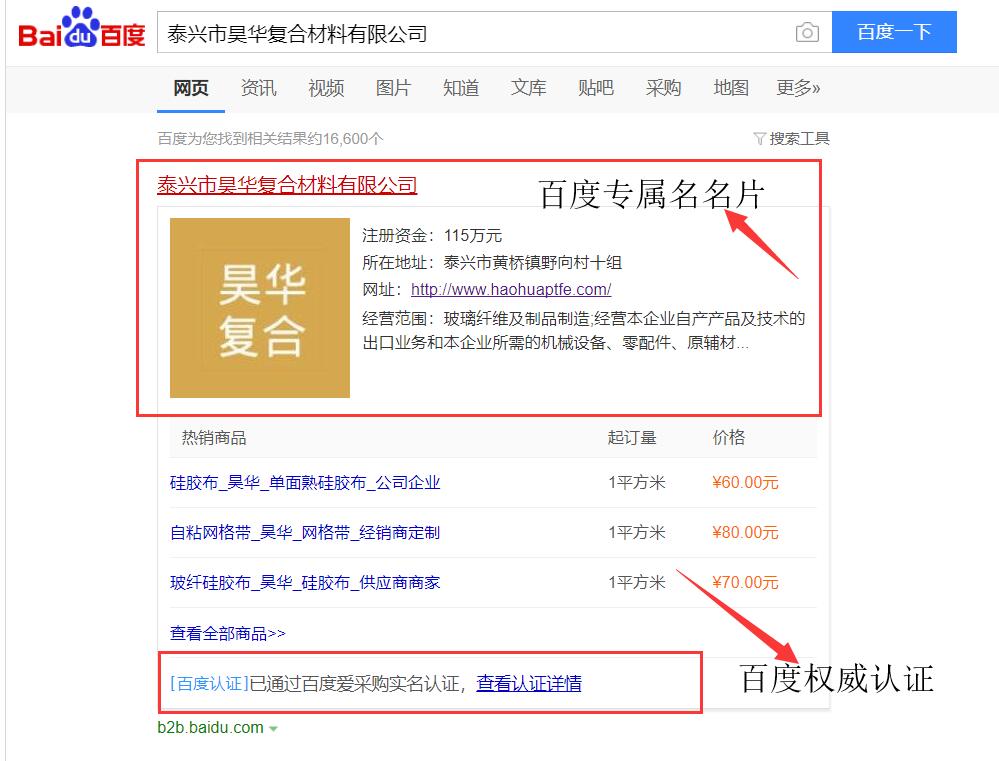
Task: Select the 采购 tab
Action: [x=663, y=88]
